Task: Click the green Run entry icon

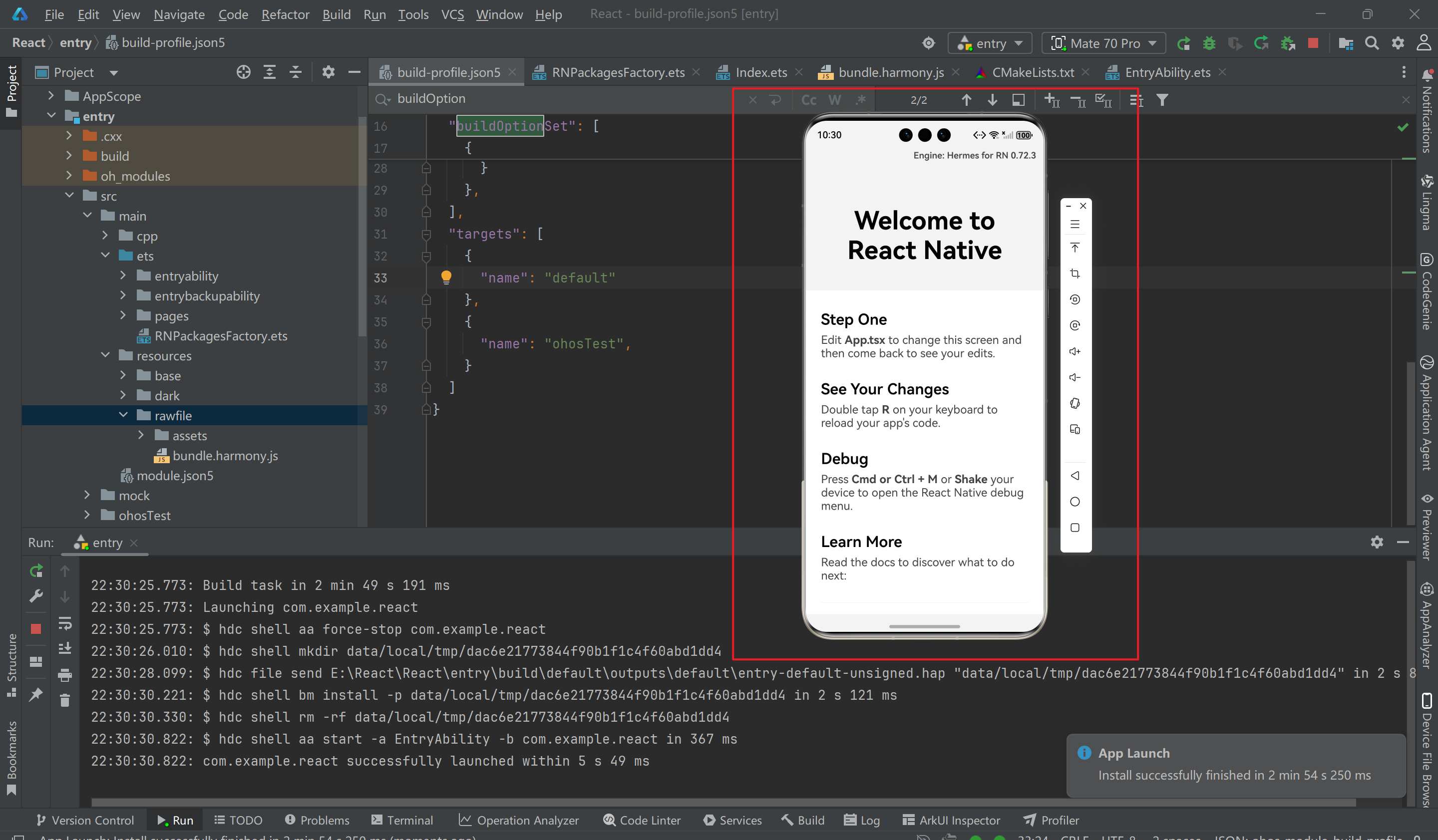Action: pyautogui.click(x=1183, y=43)
